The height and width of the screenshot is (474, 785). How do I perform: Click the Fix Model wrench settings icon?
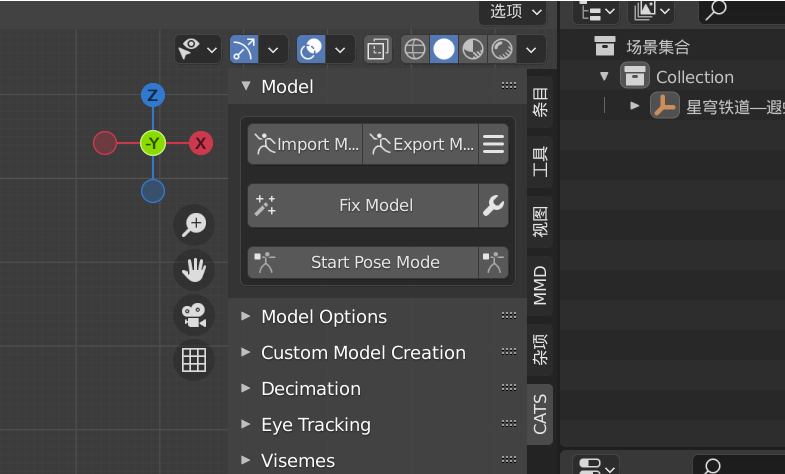493,205
